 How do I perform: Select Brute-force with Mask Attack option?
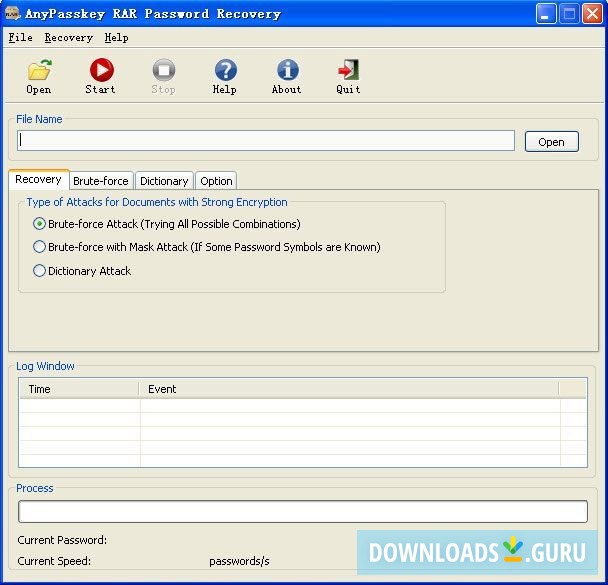(39, 247)
